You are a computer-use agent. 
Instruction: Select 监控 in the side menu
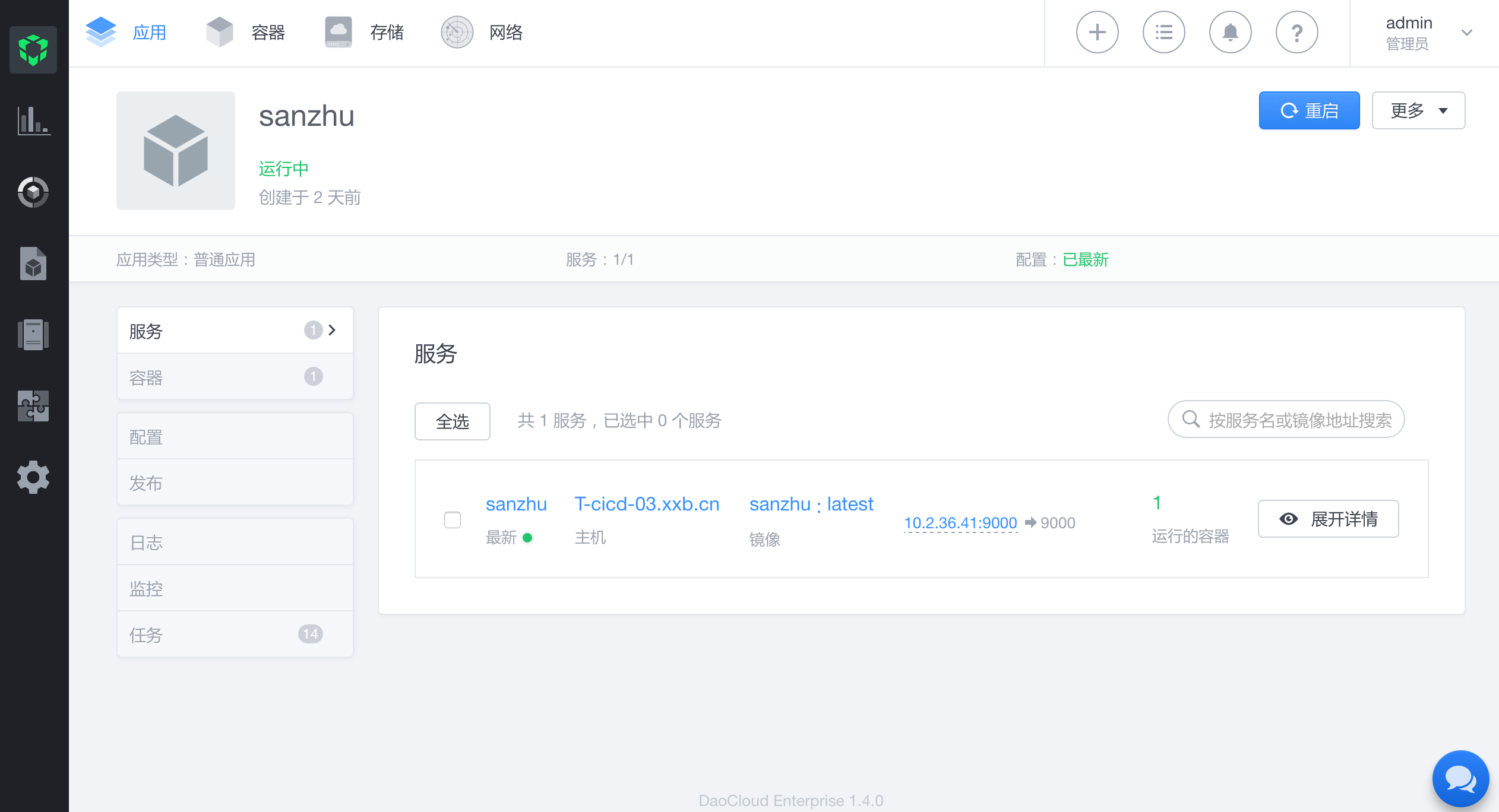click(x=235, y=588)
